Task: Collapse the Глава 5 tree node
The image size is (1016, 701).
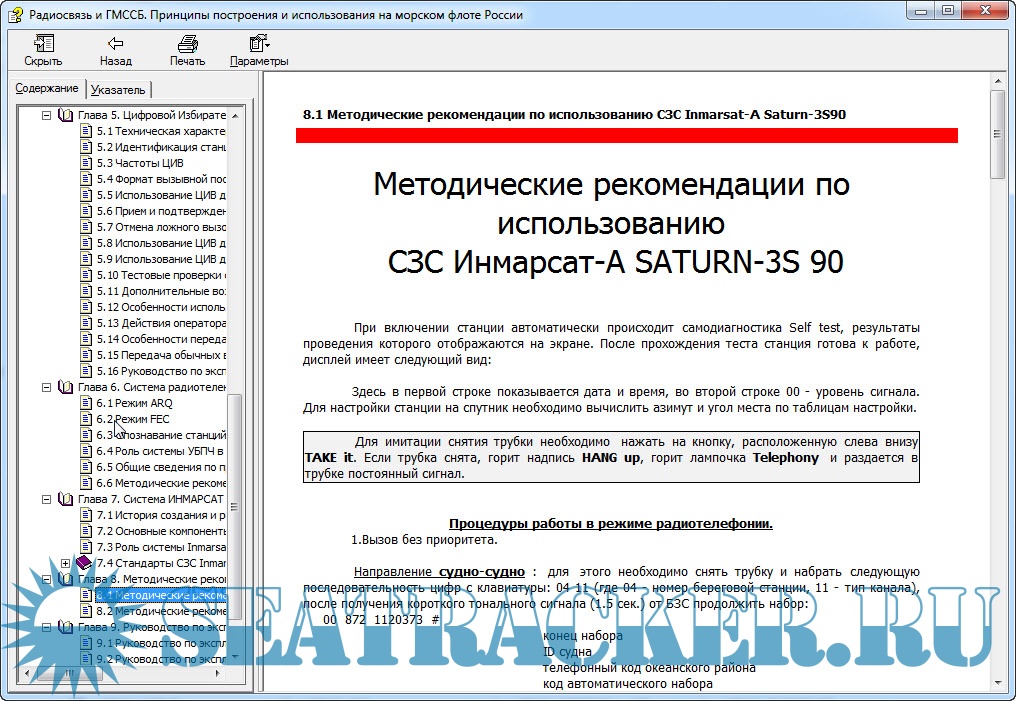Action: pos(46,115)
